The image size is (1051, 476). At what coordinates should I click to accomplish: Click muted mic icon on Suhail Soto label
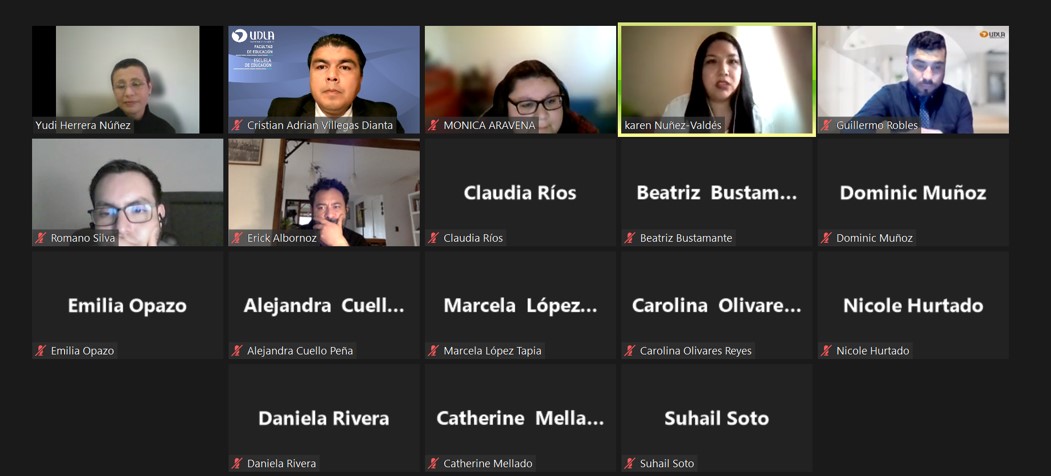pos(629,463)
